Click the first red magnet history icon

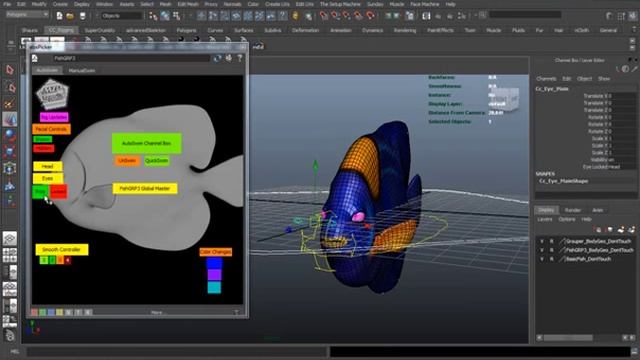[324, 16]
